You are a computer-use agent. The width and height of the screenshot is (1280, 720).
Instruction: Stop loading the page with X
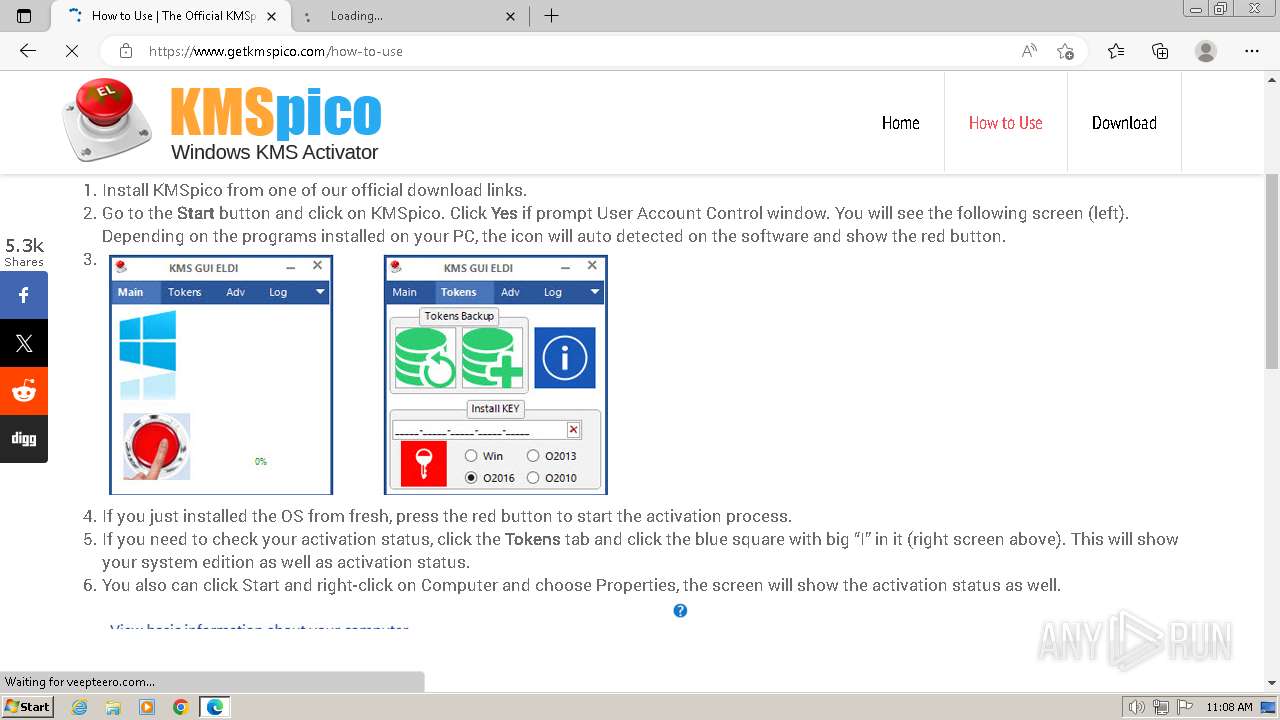point(72,51)
